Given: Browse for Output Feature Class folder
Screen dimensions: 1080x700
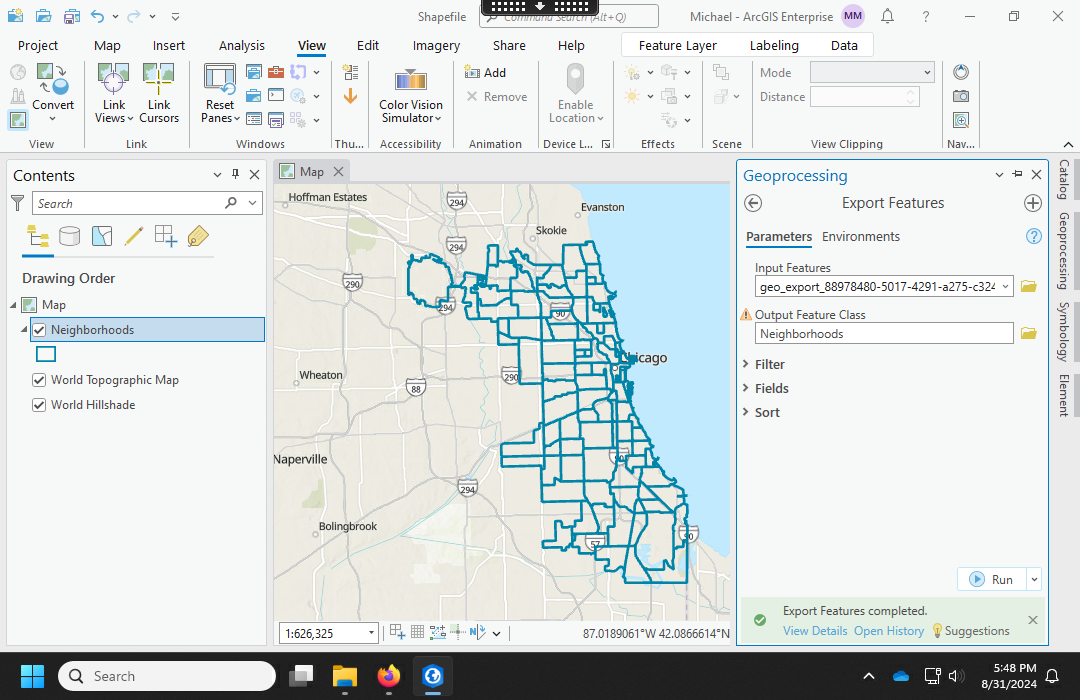Looking at the screenshot, I should [x=1028, y=334].
